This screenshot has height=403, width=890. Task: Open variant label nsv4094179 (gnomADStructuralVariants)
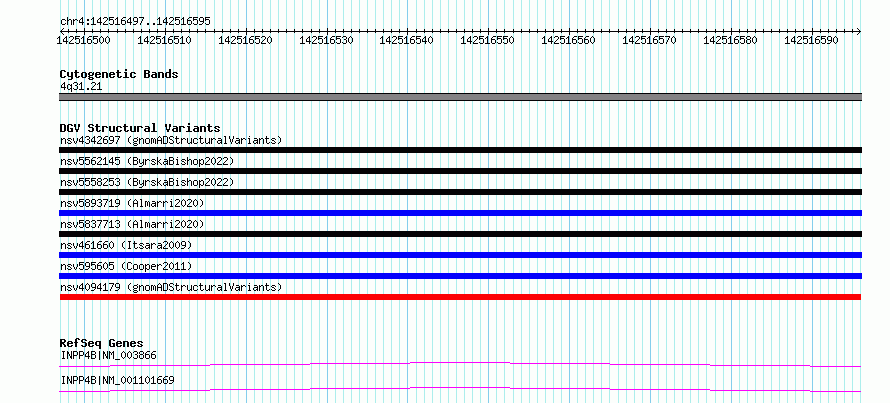171,287
